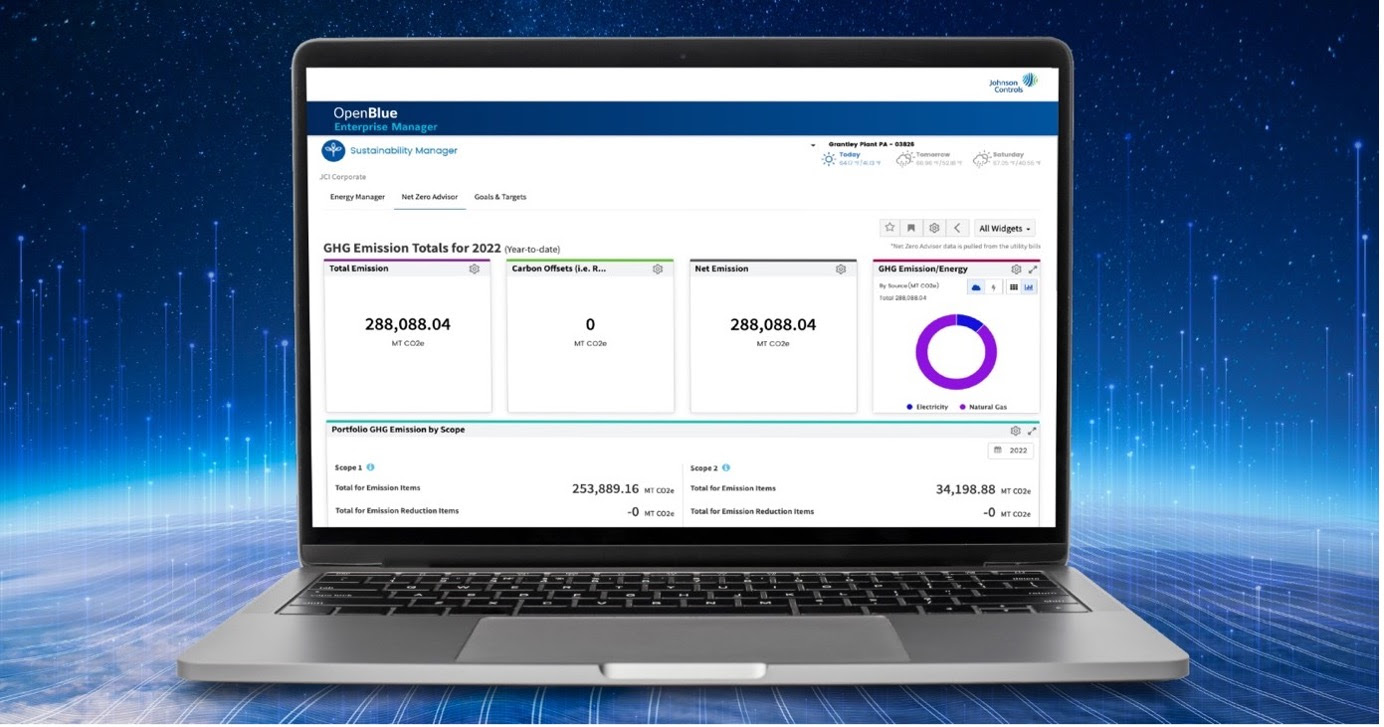Open the Goals & Targets tab
This screenshot has height=727, width=1384.
click(x=500, y=197)
